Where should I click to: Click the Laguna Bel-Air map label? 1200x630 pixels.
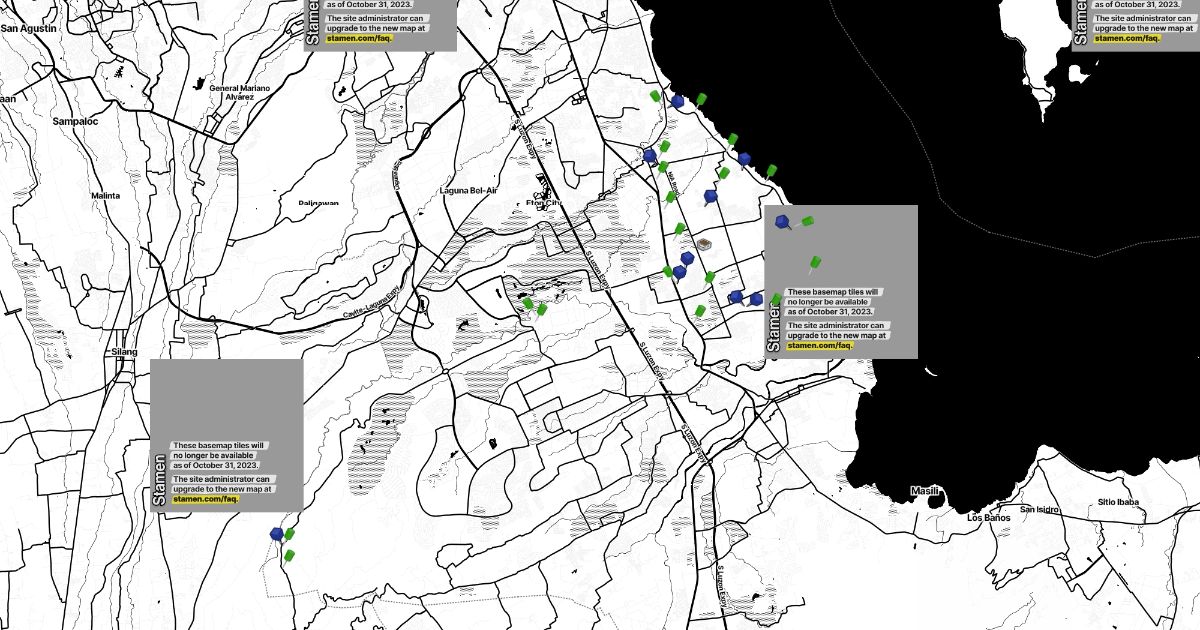[469, 190]
